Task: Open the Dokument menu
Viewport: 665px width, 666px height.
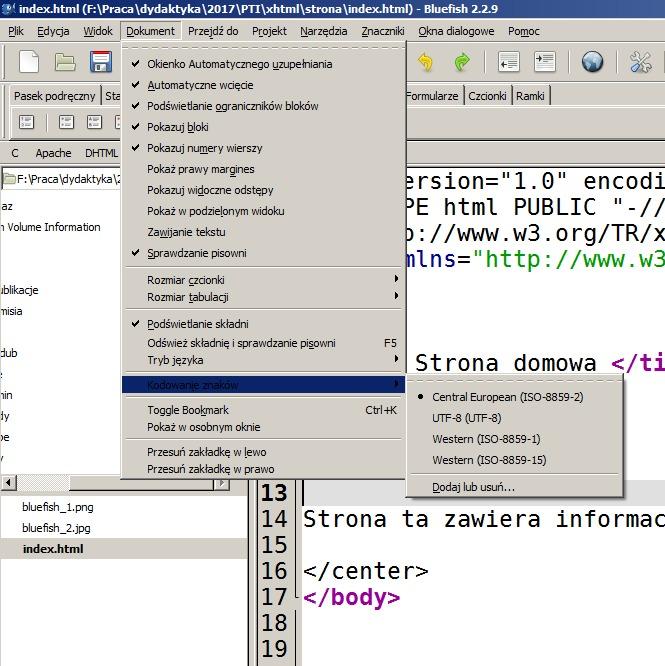Action: 150,31
